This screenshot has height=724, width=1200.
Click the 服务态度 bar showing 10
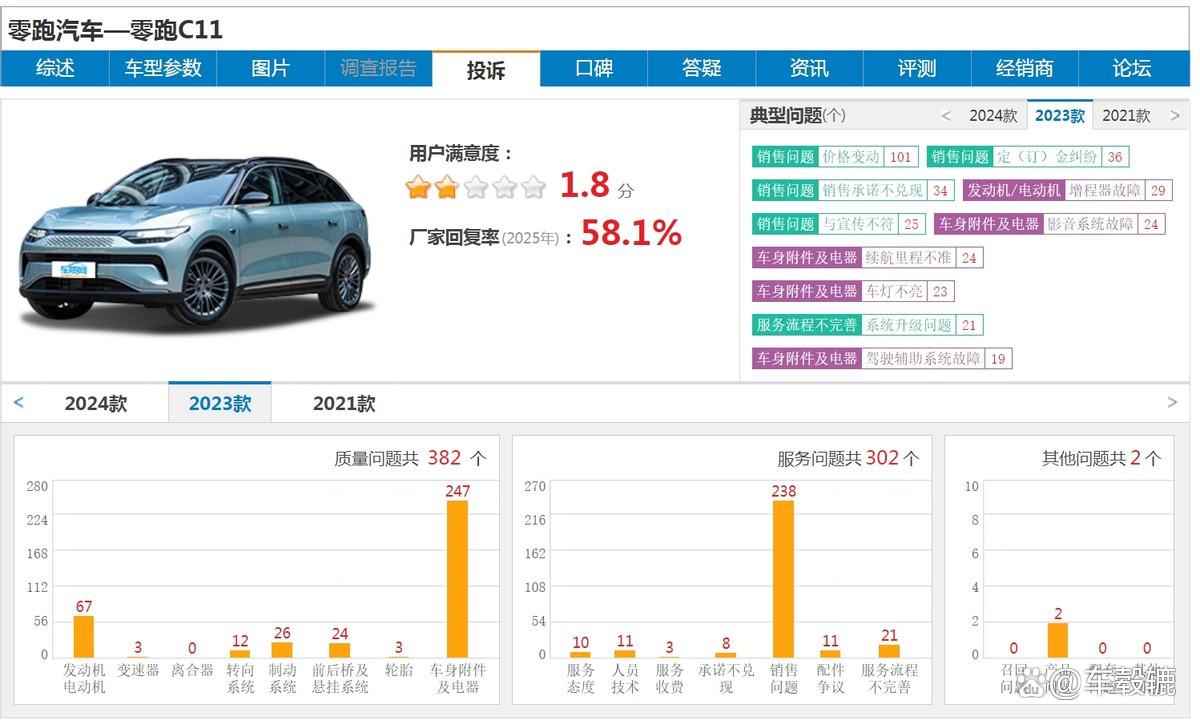click(x=580, y=654)
